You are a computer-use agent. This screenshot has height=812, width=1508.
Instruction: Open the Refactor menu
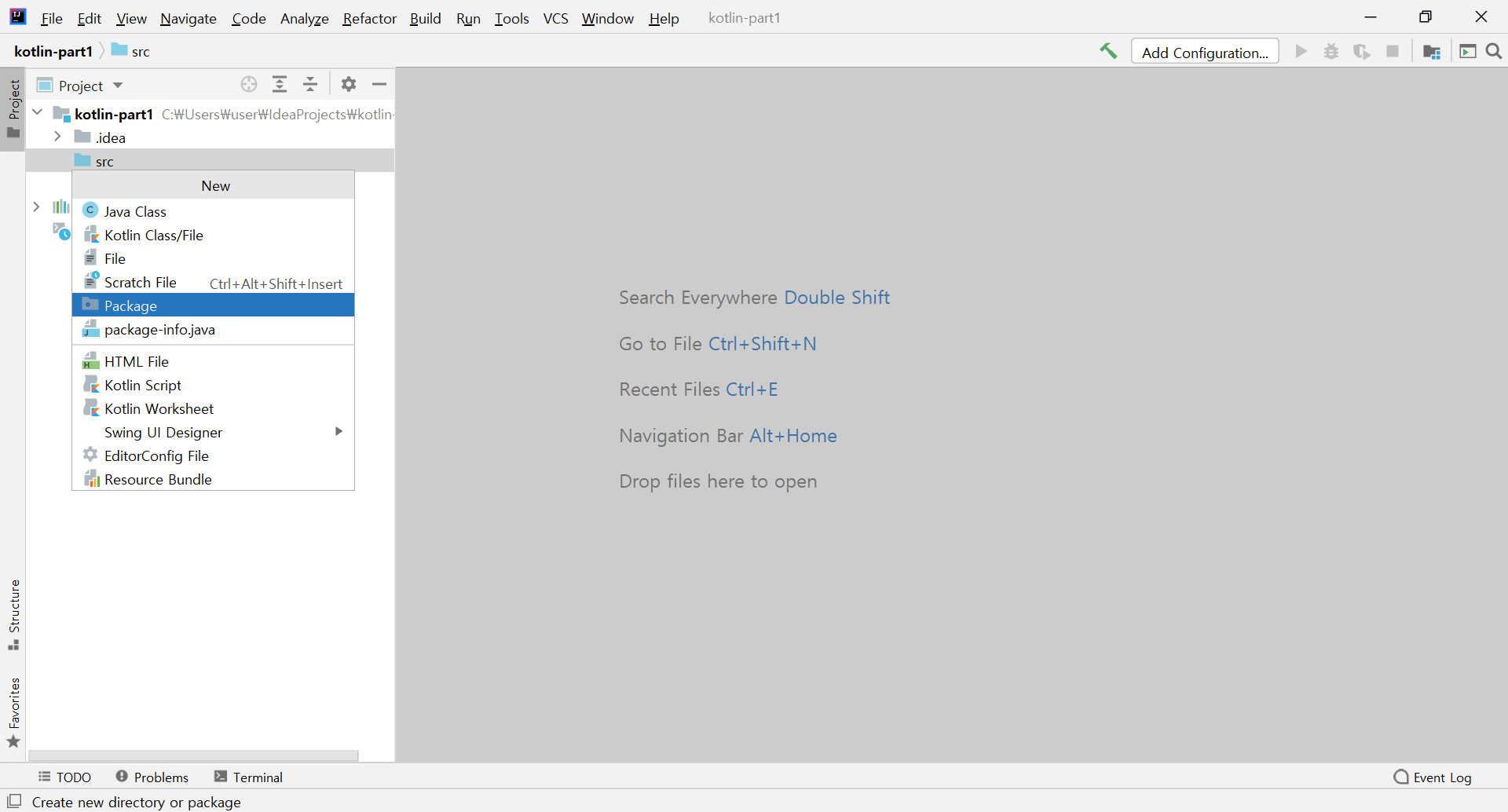(x=369, y=18)
